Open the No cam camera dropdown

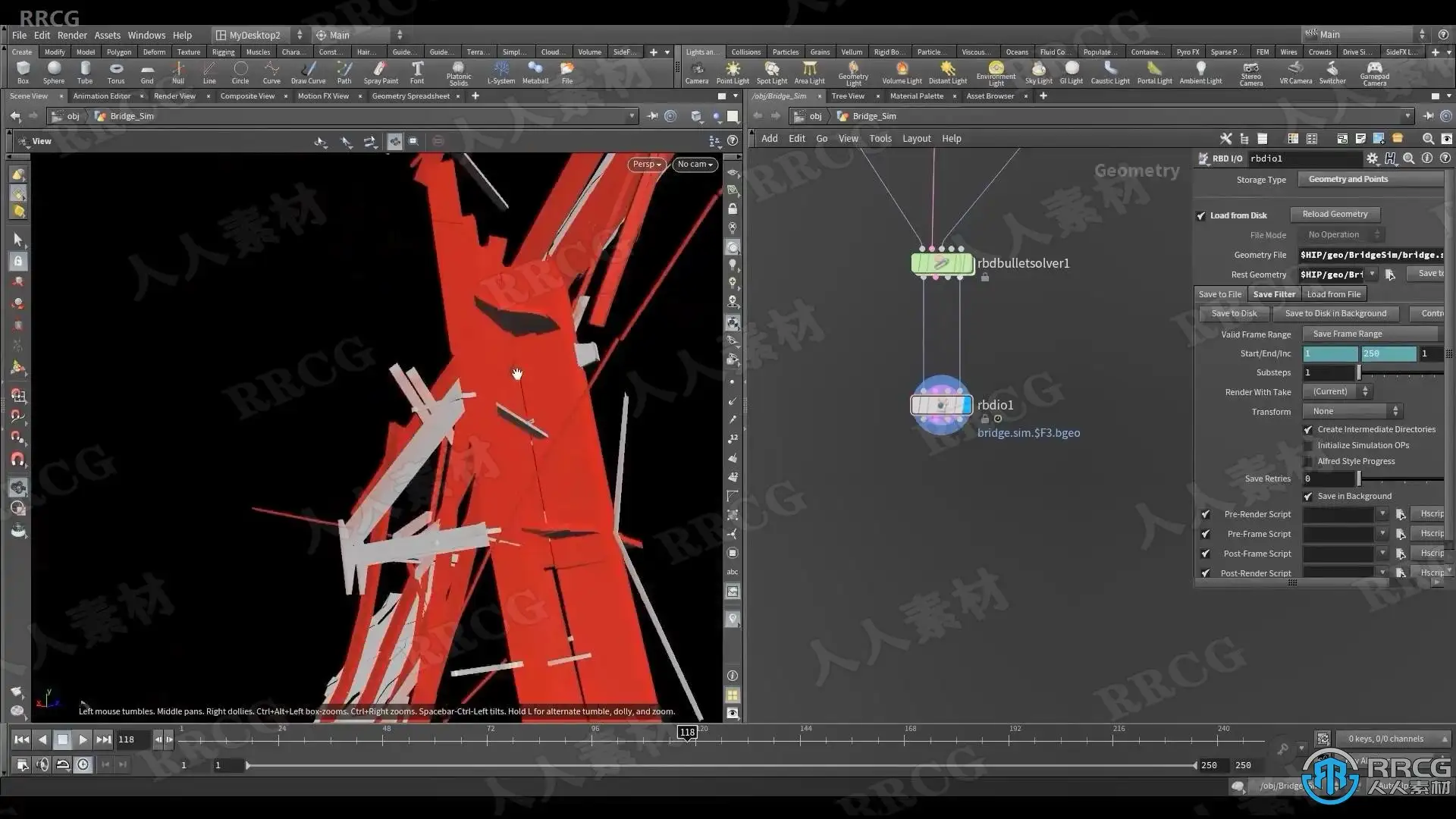[x=695, y=165]
